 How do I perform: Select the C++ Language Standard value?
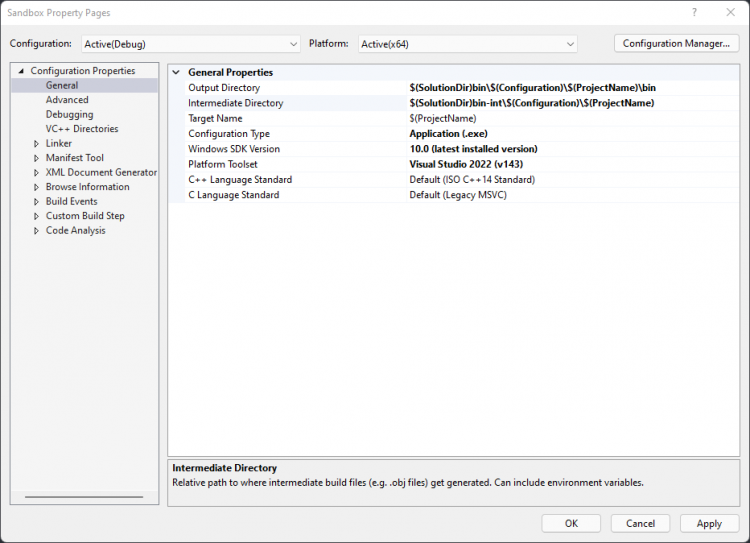(x=472, y=180)
